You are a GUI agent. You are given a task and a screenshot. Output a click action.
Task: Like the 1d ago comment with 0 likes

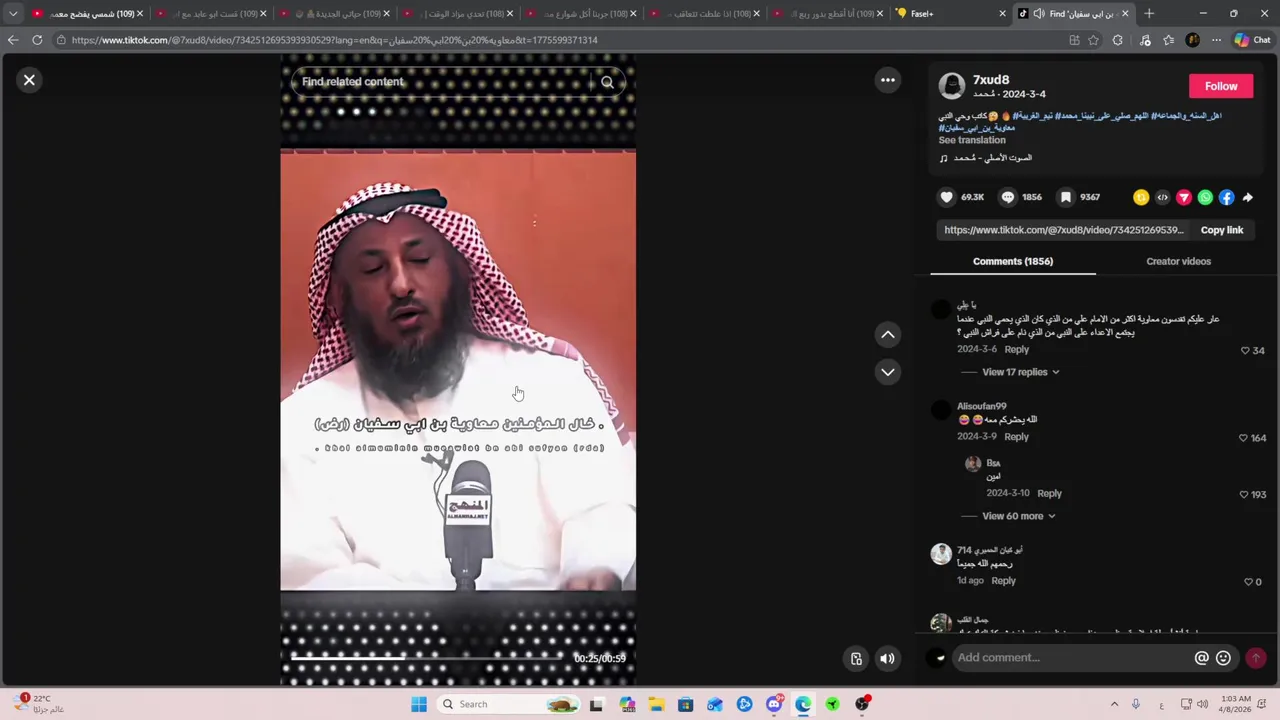(1248, 582)
